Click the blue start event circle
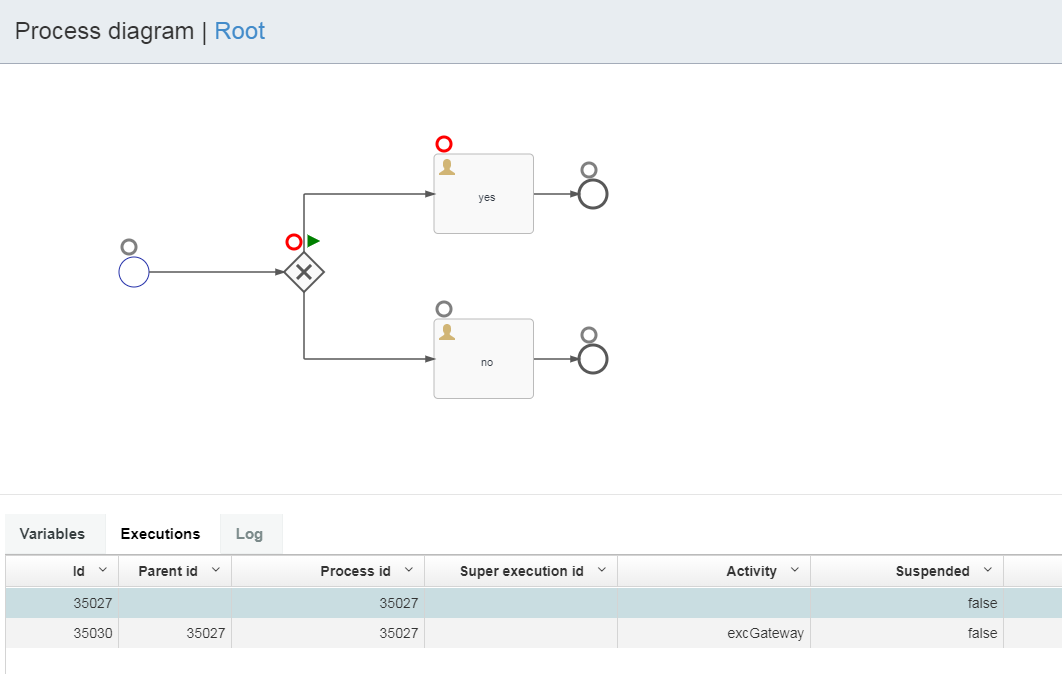1062x674 pixels. [134, 272]
